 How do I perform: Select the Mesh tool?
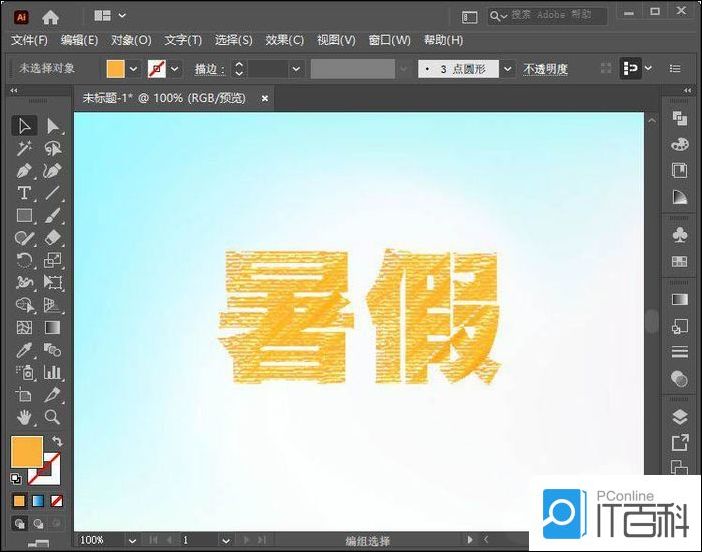[24, 327]
